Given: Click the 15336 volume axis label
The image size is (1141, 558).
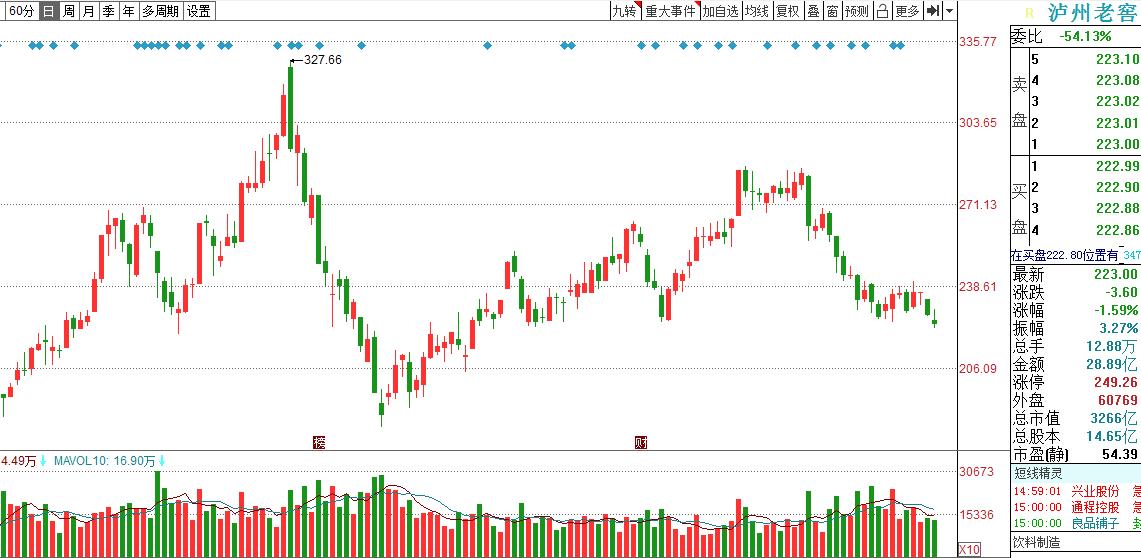Looking at the screenshot, I should coord(978,514).
